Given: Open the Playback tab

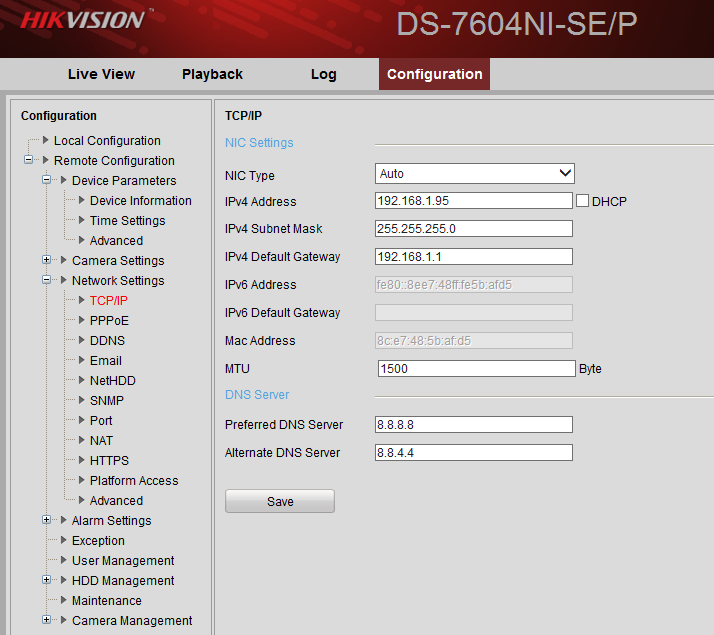Looking at the screenshot, I should coord(212,74).
